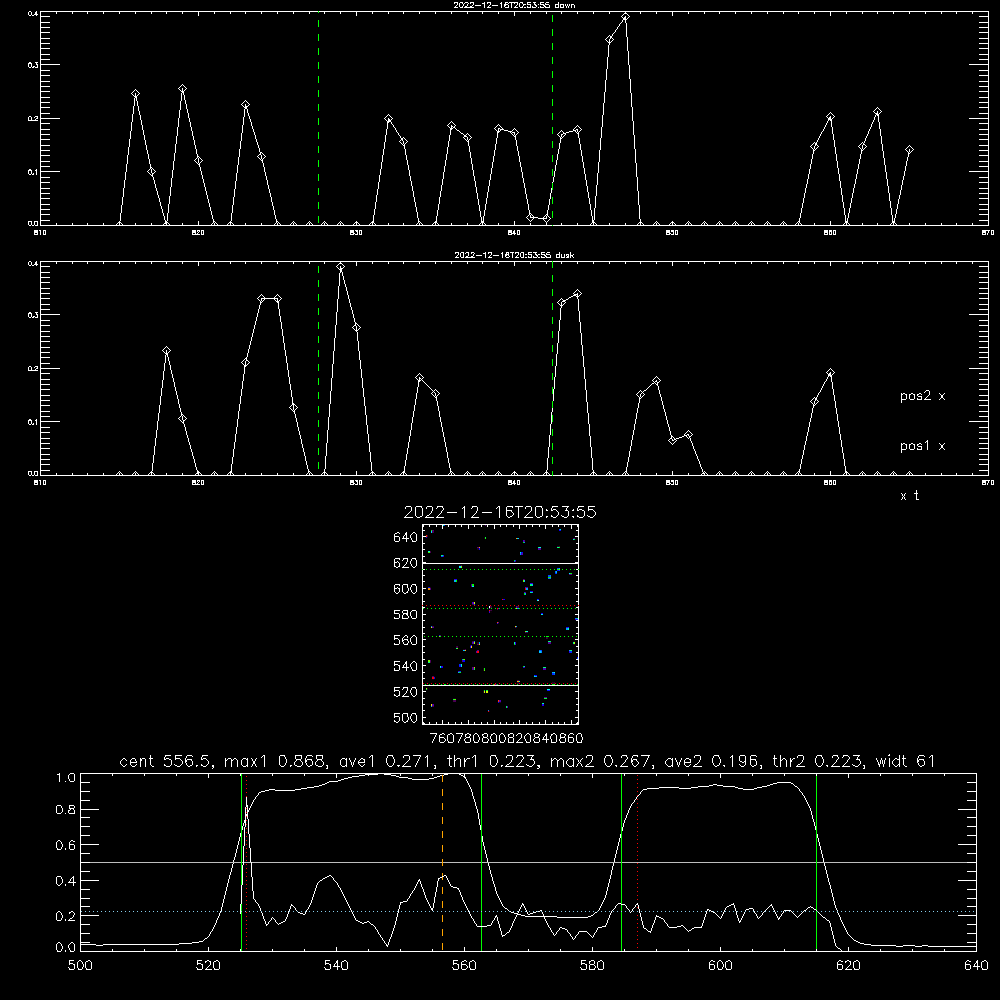Image resolution: width=1000 pixels, height=1000 pixels.
Task: Open the central detector image panel
Action: (500, 624)
